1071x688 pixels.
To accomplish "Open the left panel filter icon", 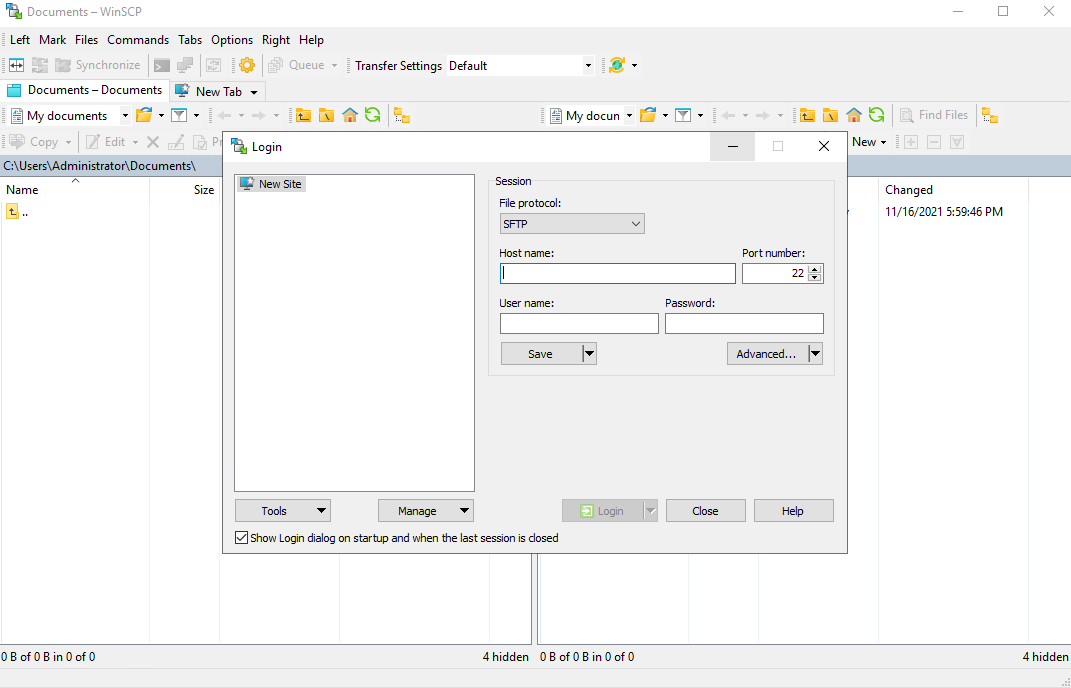I will coord(179,115).
